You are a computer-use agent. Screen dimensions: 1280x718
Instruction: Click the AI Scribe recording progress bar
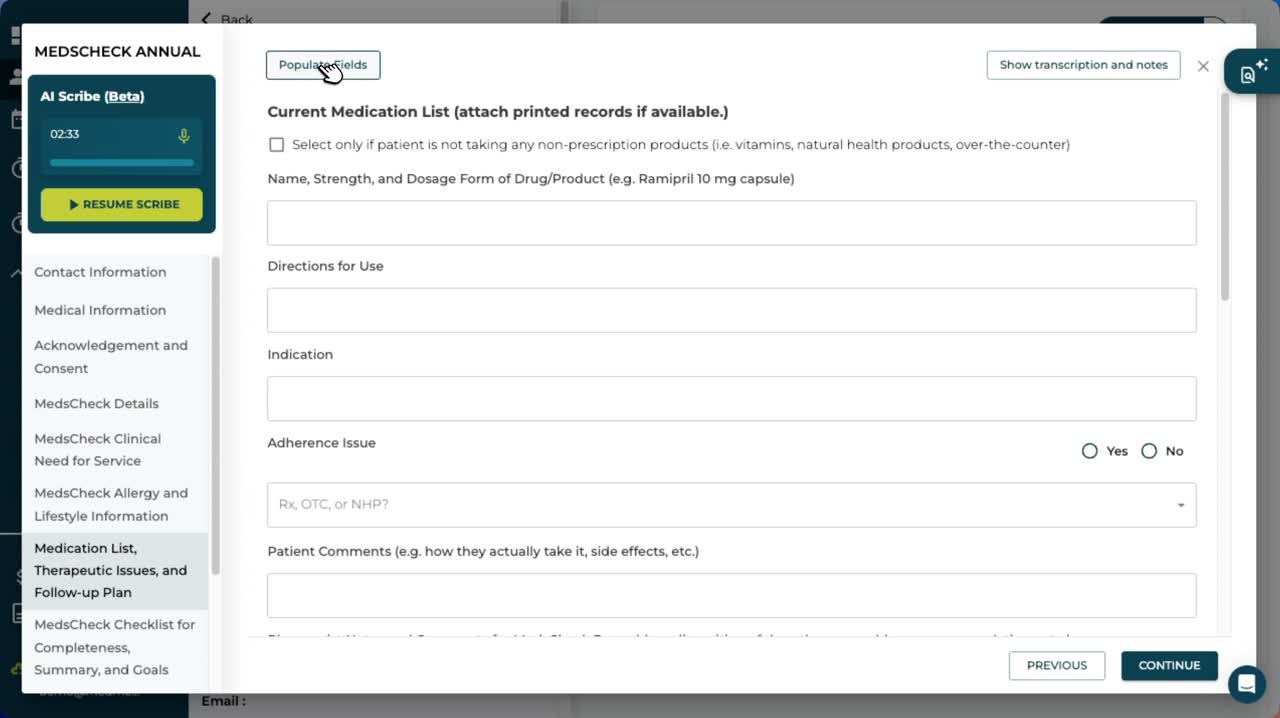point(121,162)
